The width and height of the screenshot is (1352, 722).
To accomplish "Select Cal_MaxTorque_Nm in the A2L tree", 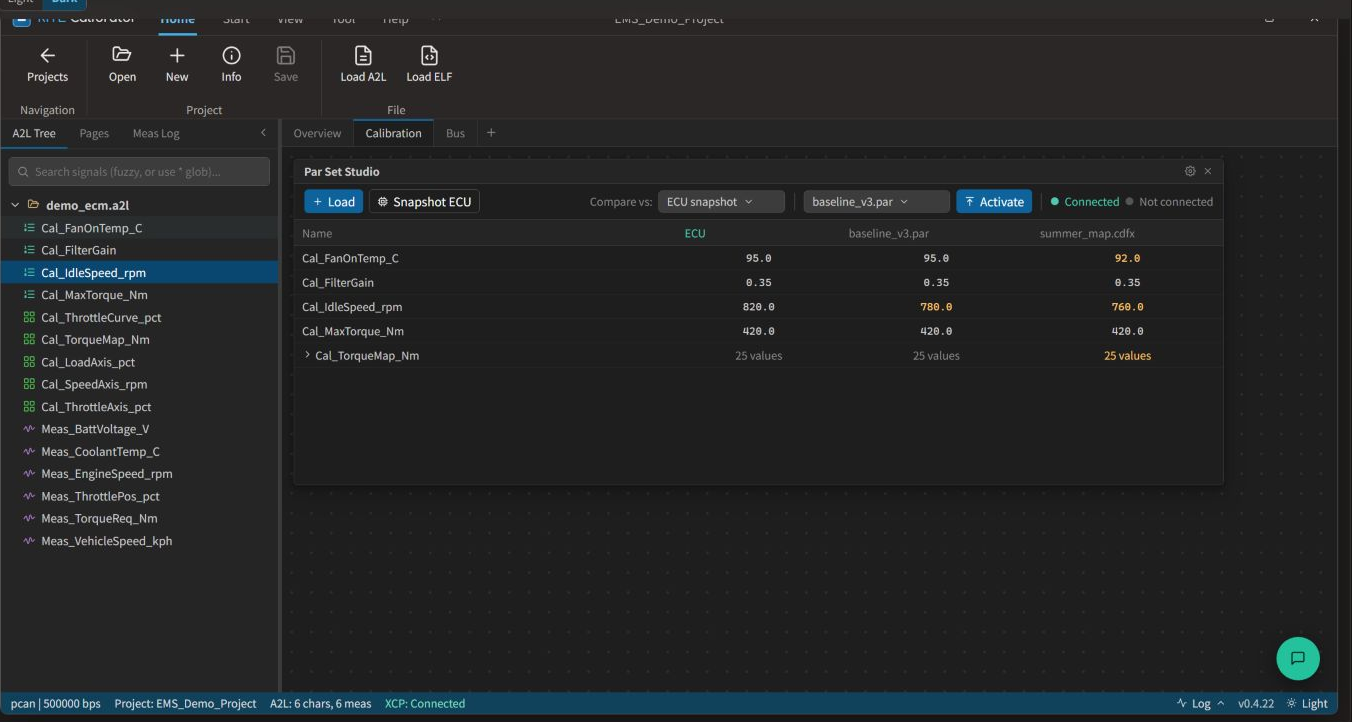I will pos(139,295).
